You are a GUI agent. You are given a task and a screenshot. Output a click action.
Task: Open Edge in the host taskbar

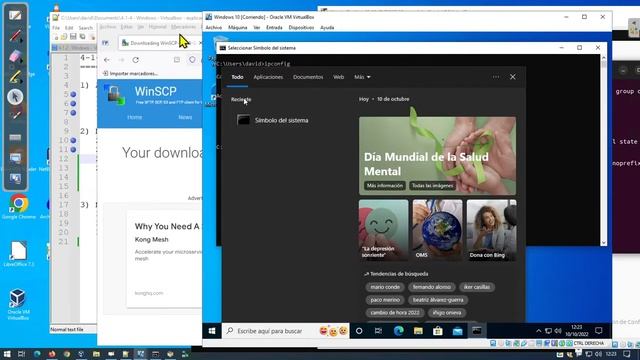click(x=37, y=354)
